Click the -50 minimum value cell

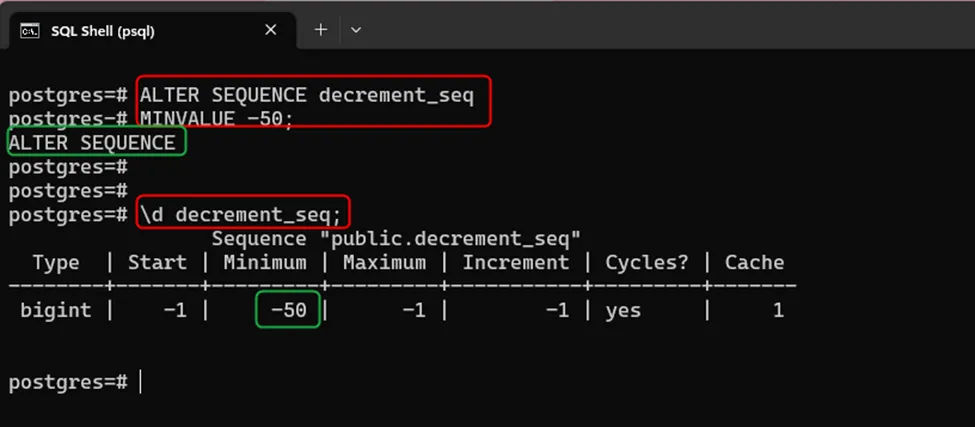[x=289, y=311]
